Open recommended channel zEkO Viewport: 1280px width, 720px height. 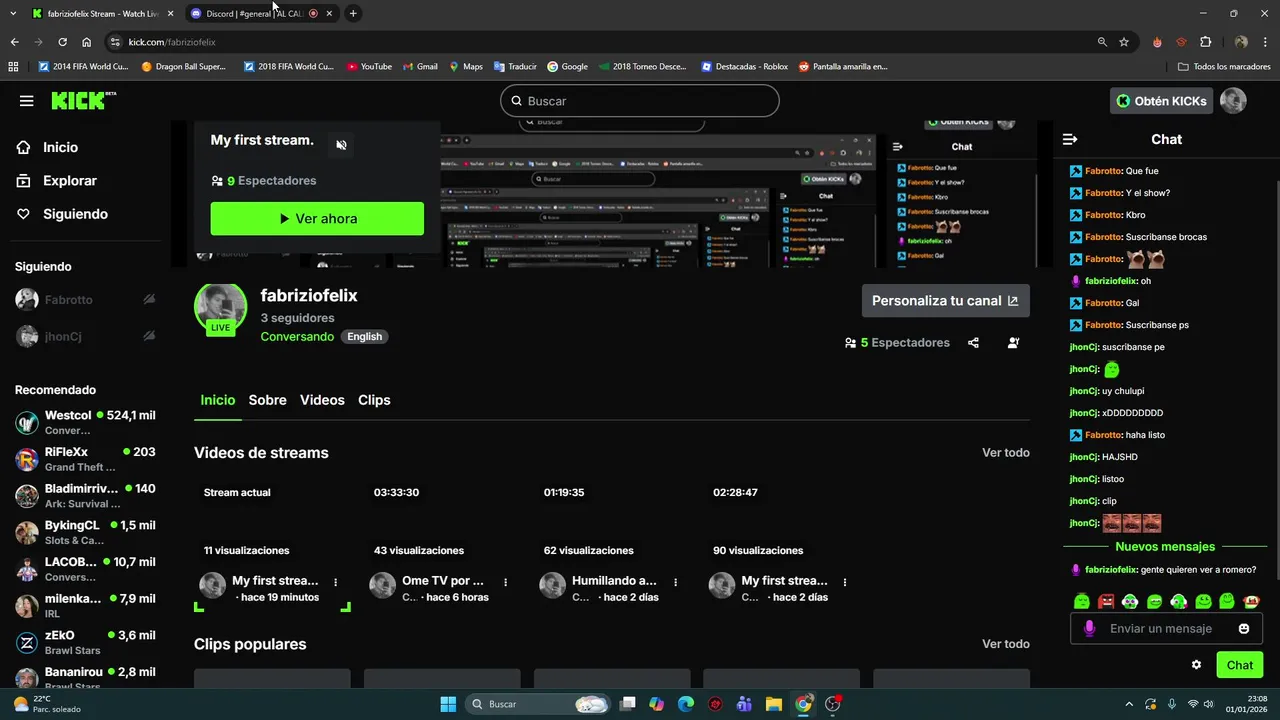(x=85, y=642)
